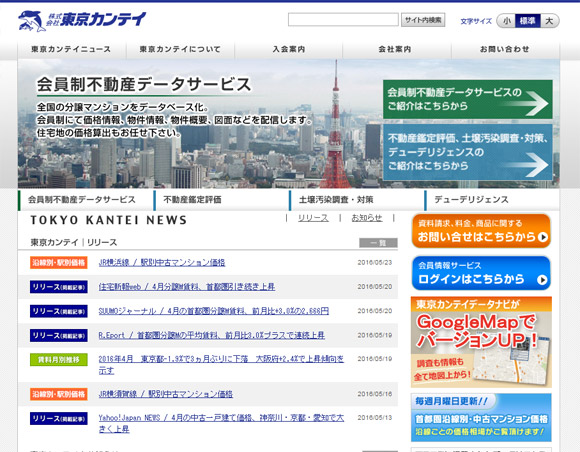Viewport: 580px width, 452px height.
Task: Click blue 不動産鑑定評価 デューデリジェンス introduction banner
Action: point(468,152)
